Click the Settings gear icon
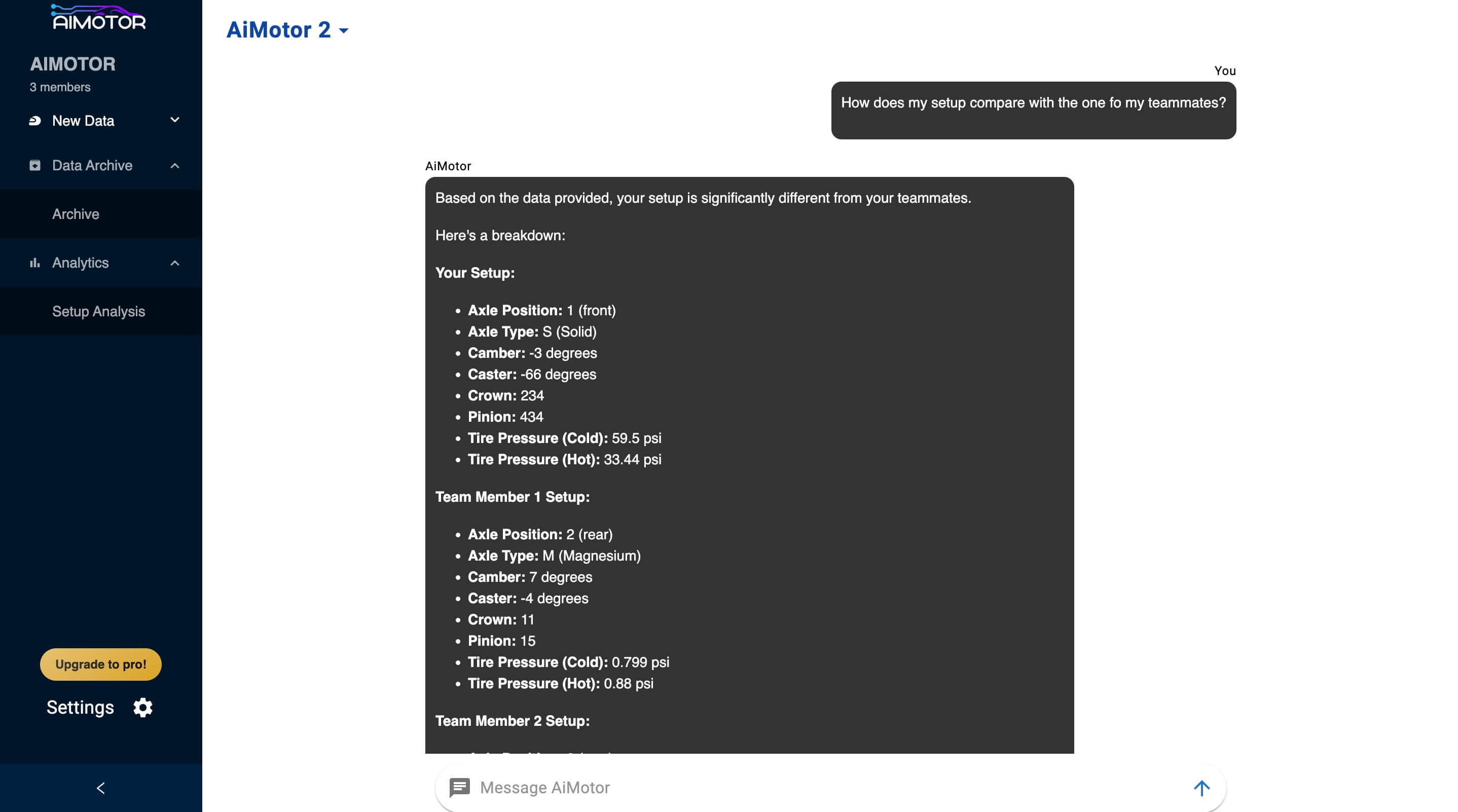Screen dimensions: 1458x812 click(142, 707)
